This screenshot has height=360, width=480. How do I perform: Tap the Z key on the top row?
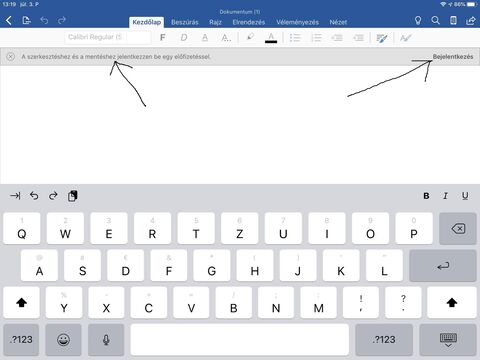point(240,229)
